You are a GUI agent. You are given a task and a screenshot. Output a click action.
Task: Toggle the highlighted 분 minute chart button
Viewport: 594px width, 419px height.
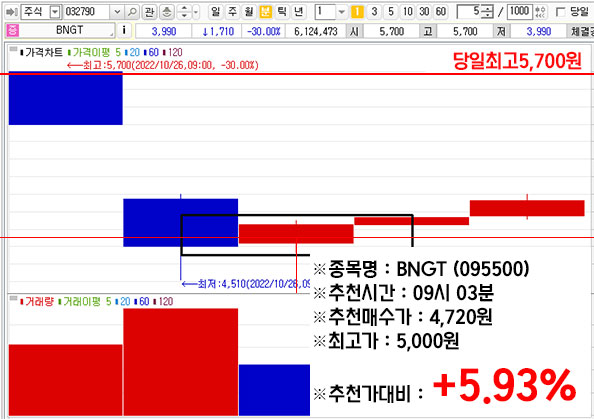pos(265,12)
